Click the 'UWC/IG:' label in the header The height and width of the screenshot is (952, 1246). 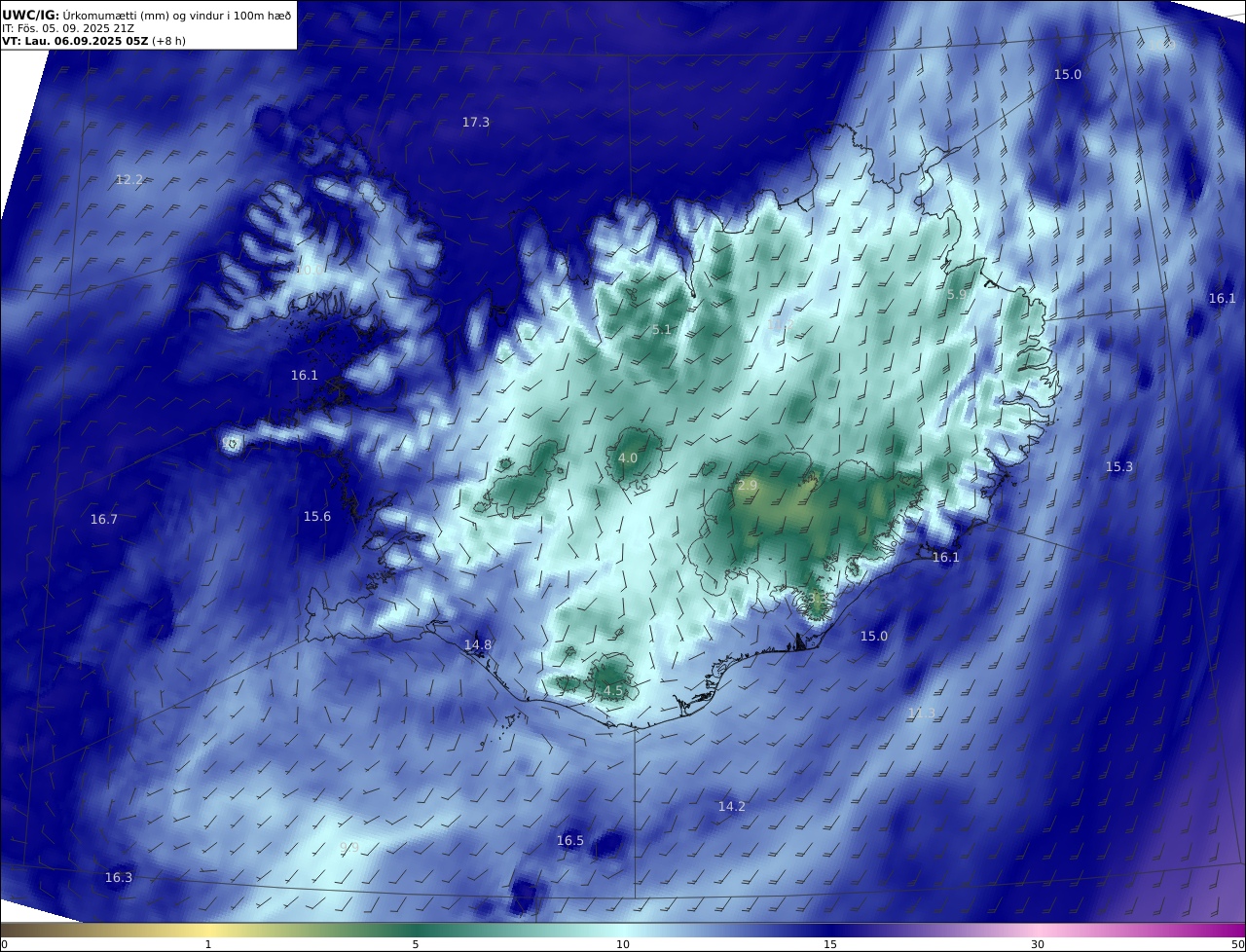click(x=31, y=15)
